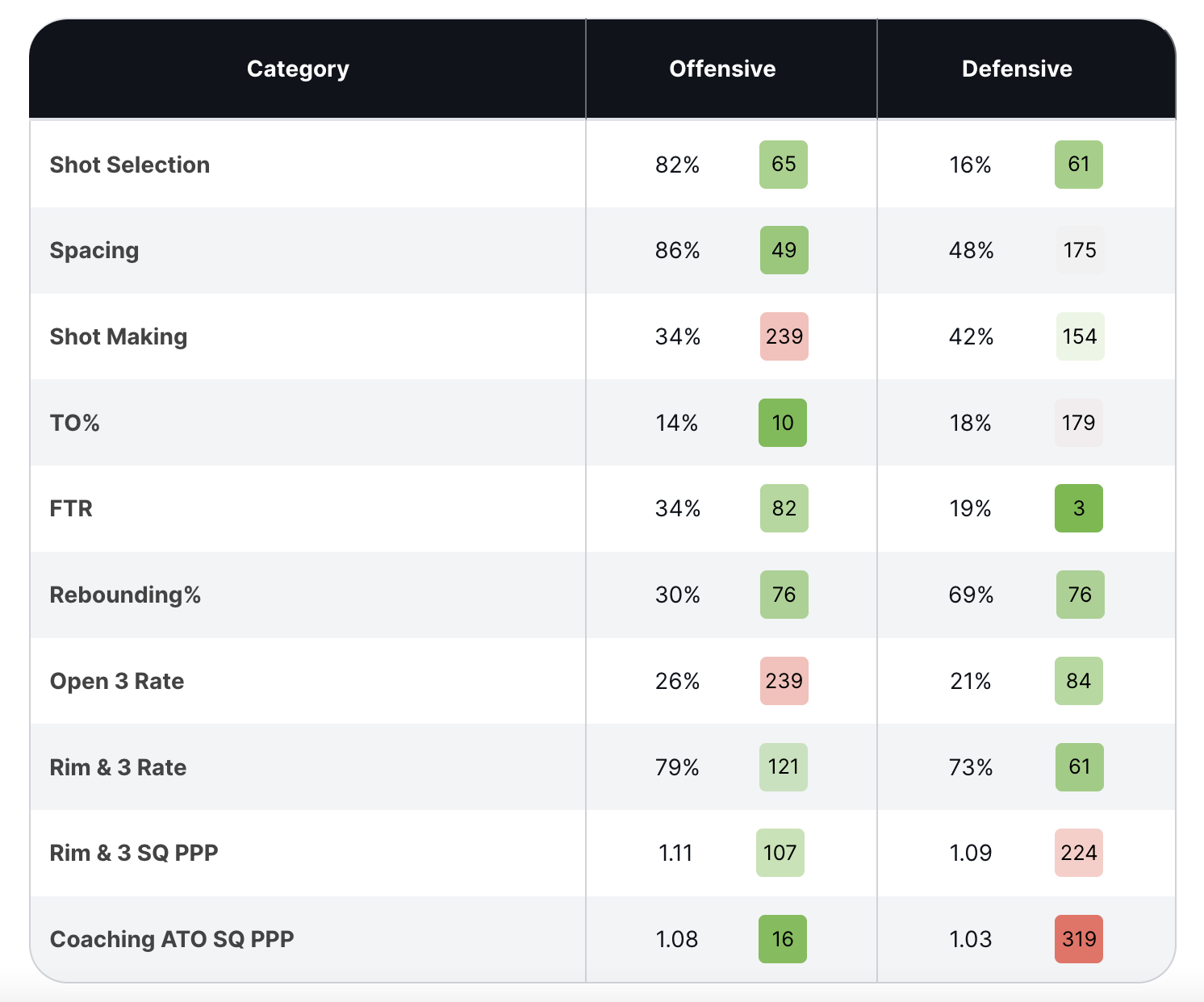Click the Open 3 Rate defensive badge 84
This screenshot has width=1204, height=1002.
1079,681
